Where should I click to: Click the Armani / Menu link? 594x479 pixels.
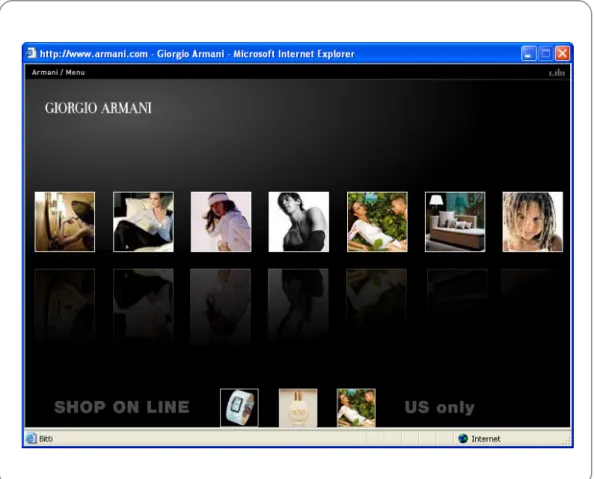click(x=58, y=72)
